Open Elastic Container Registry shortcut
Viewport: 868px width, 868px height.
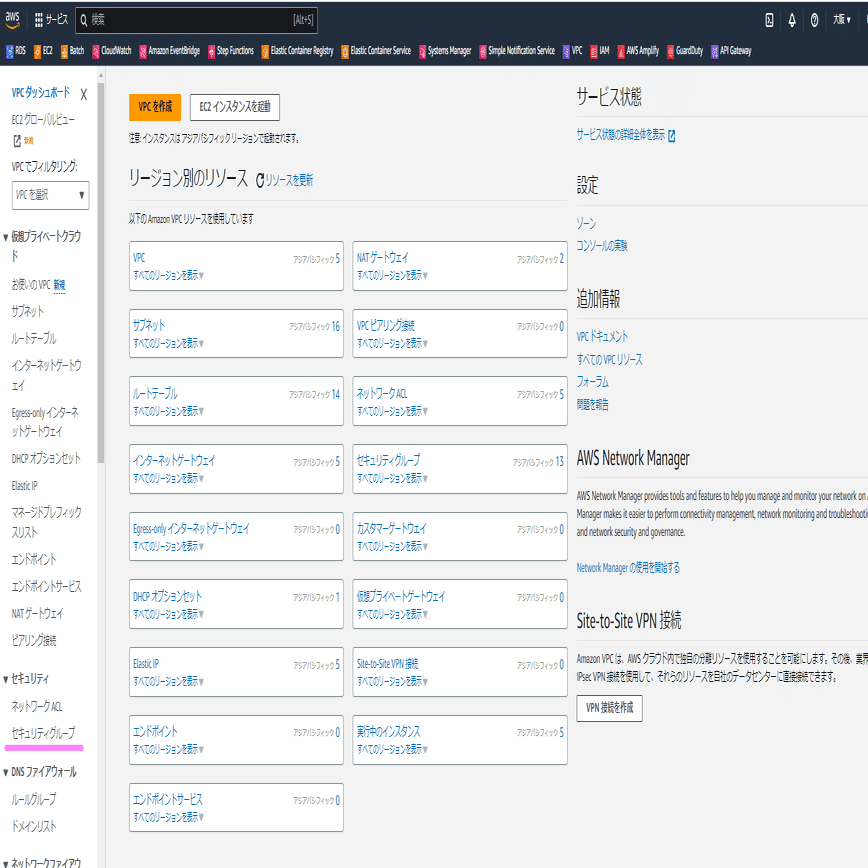(297, 51)
